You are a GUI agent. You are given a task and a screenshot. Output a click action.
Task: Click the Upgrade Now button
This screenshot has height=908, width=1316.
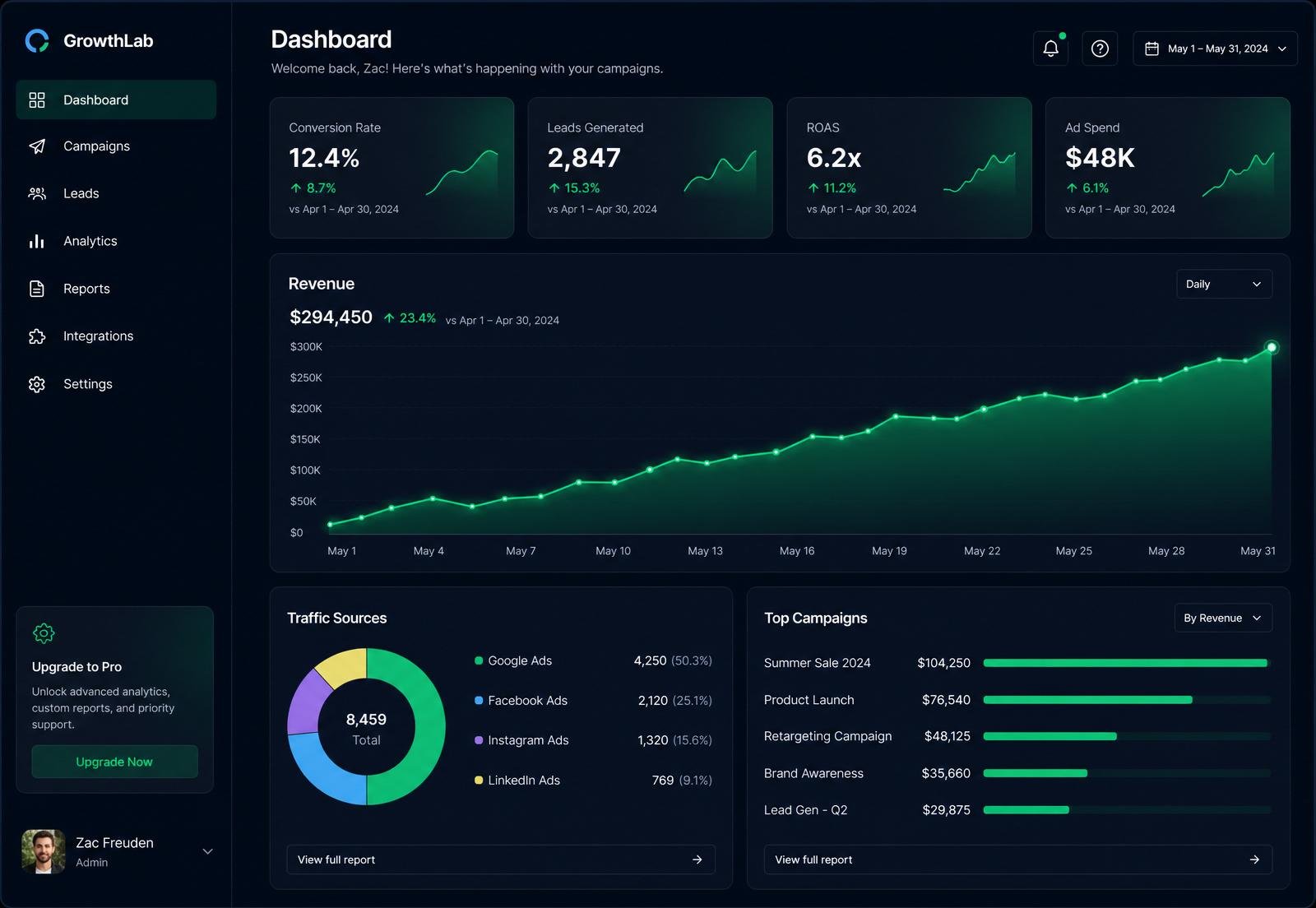[x=114, y=762]
